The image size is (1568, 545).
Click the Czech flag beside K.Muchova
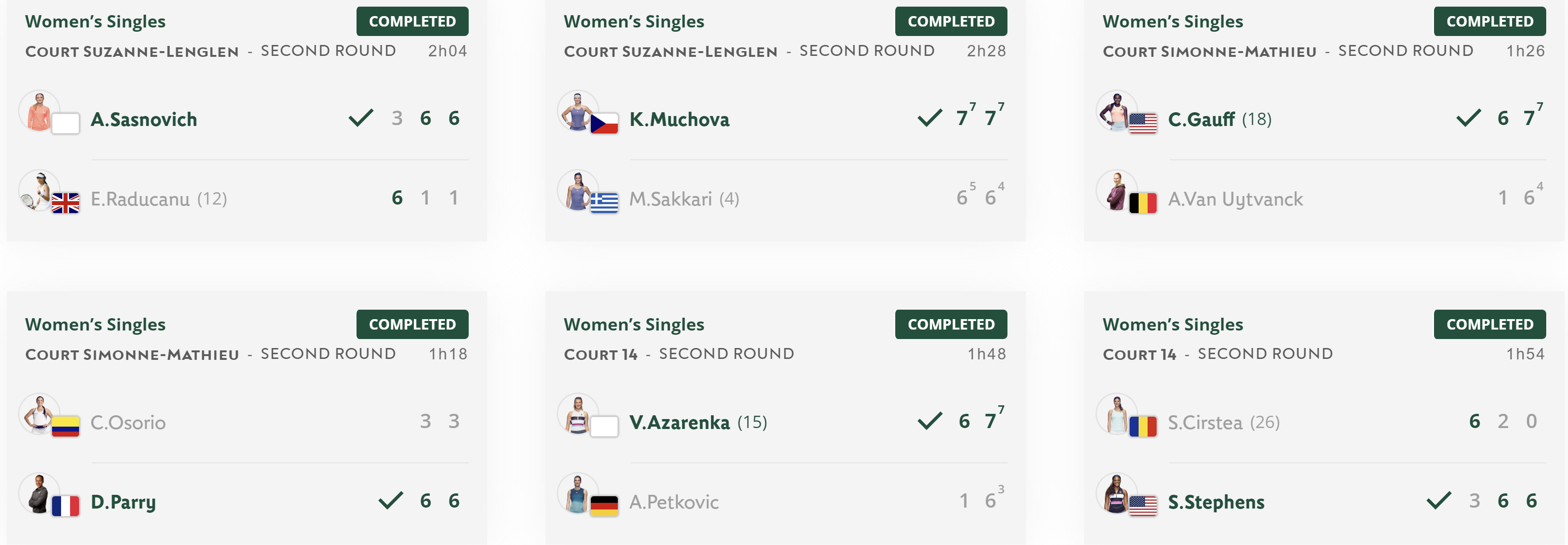(x=605, y=124)
